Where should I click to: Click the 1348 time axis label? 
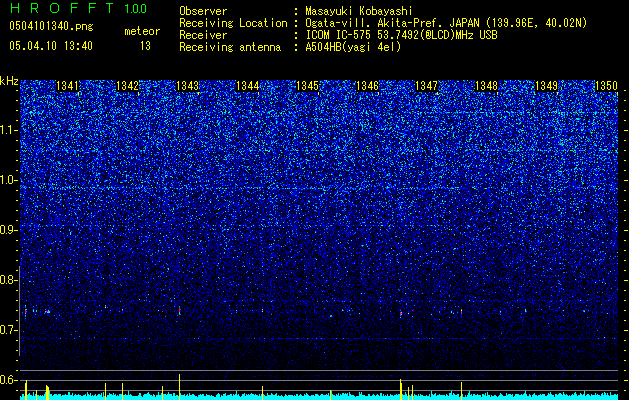click(x=486, y=85)
